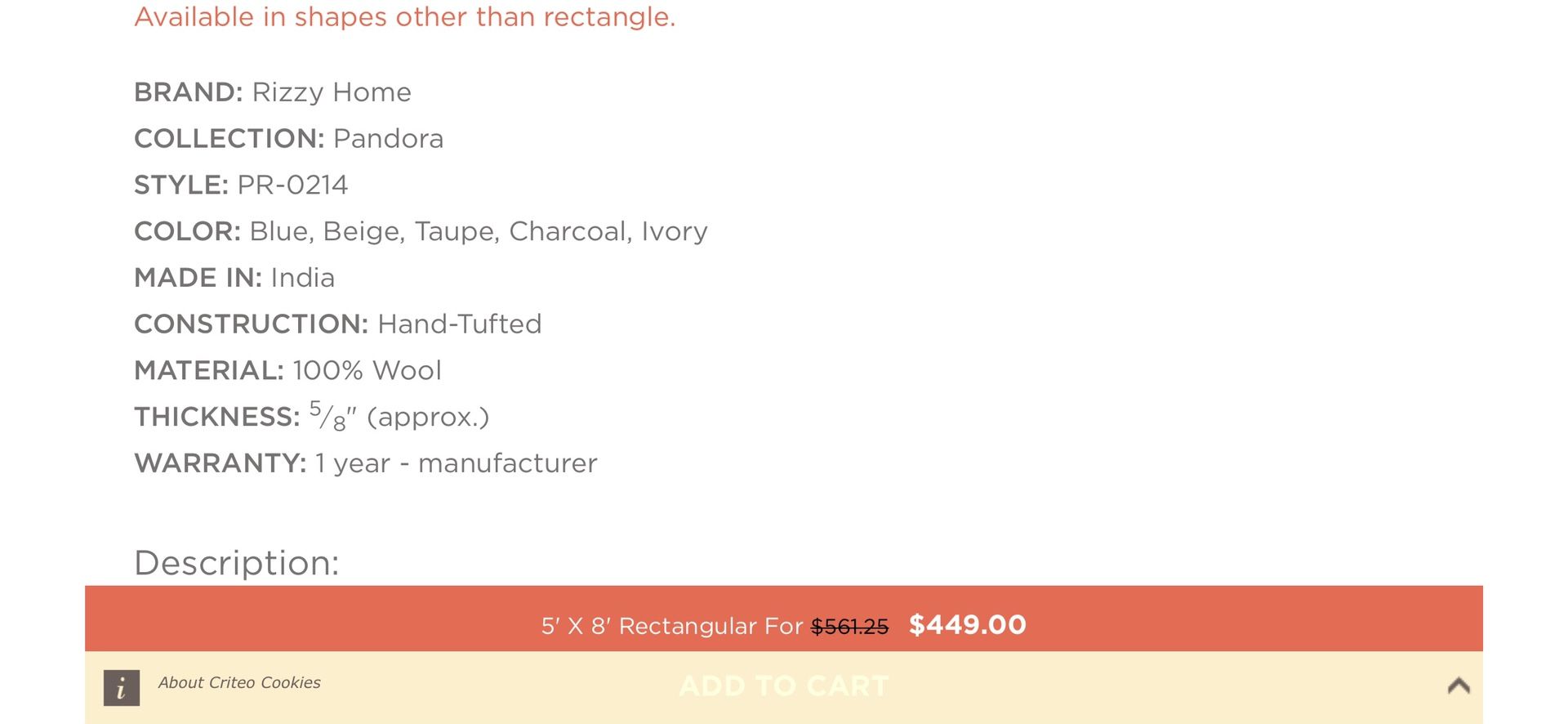Click the 1 year manufacturer warranty text
This screenshot has height=724, width=1568.
pyautogui.click(x=457, y=463)
